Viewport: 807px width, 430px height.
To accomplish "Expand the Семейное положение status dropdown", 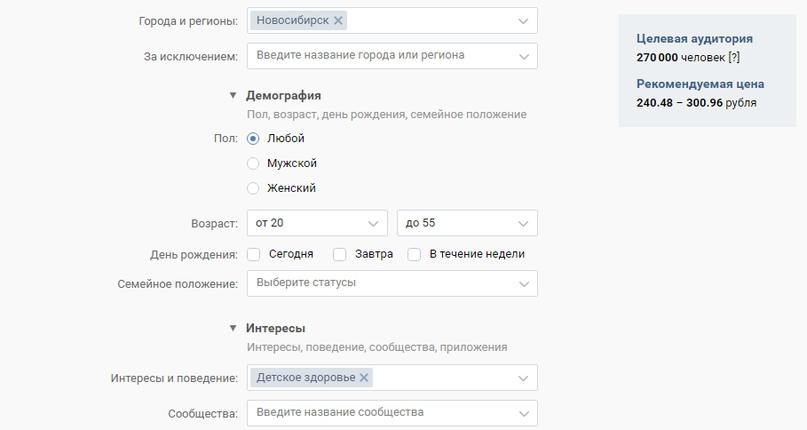I will (391, 283).
